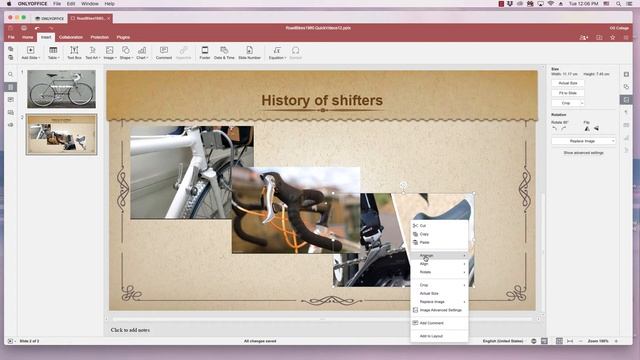Image resolution: width=640 pixels, height=360 pixels.
Task: Switch to the Home ribbon tab
Action: 28,37
